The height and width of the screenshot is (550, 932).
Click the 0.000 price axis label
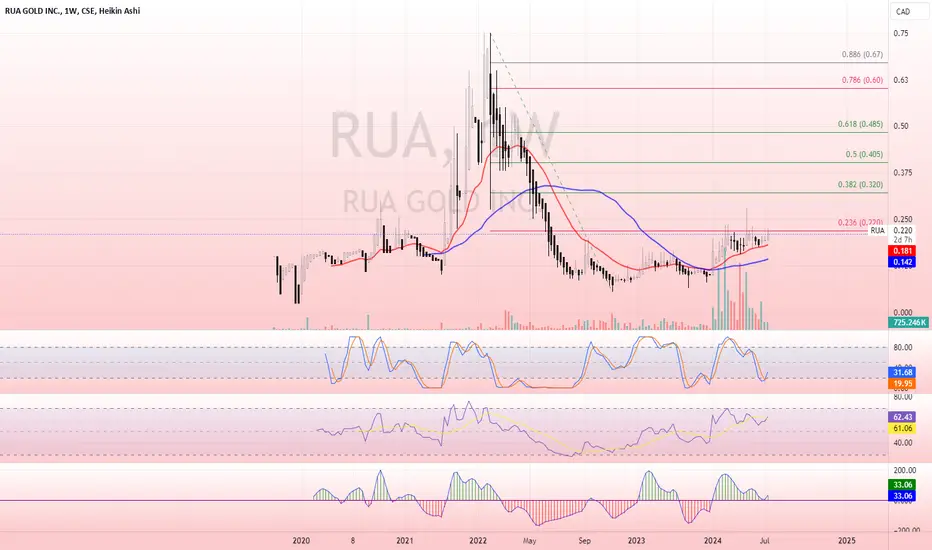[x=902, y=313]
